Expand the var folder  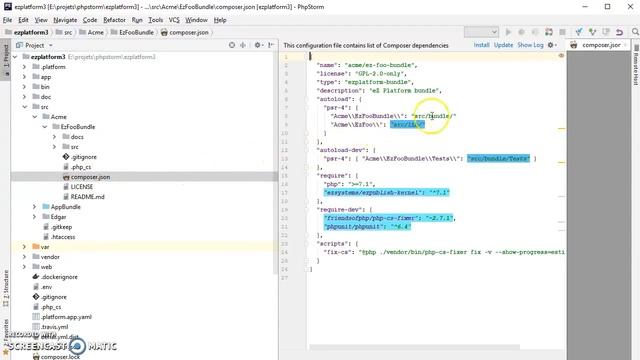coord(24,247)
